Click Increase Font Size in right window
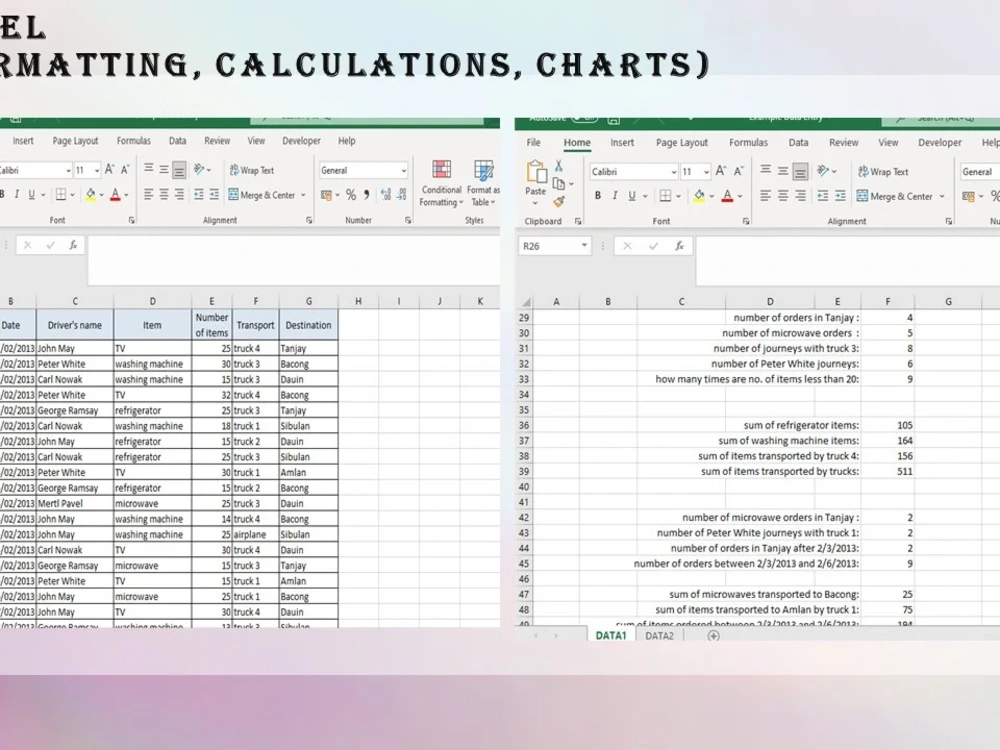 (721, 171)
